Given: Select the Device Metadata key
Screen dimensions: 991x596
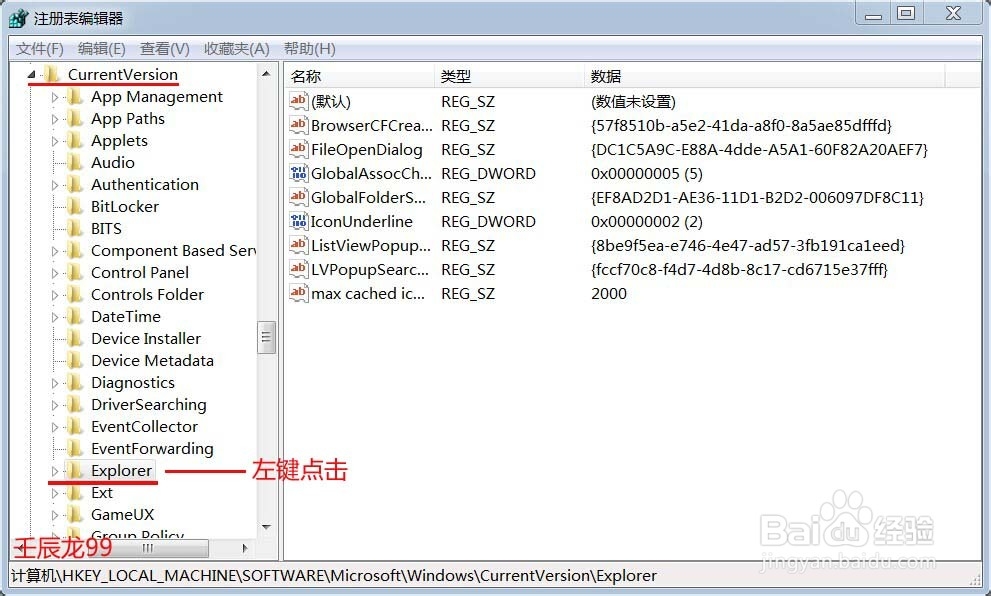Looking at the screenshot, I should [152, 361].
